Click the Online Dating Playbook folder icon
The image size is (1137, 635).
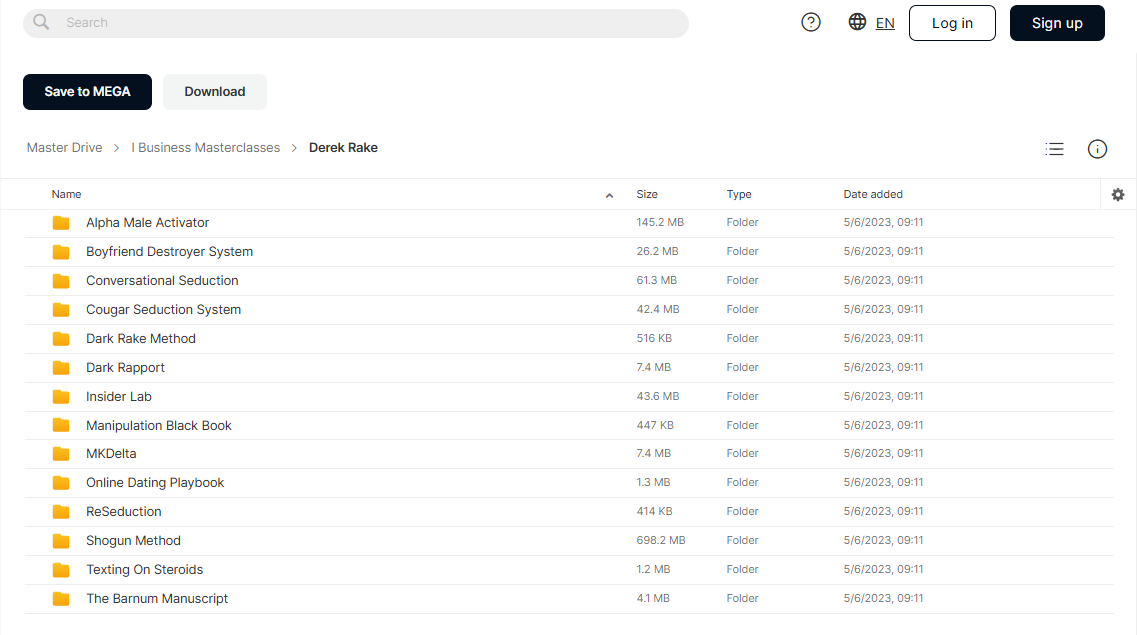[x=61, y=483]
